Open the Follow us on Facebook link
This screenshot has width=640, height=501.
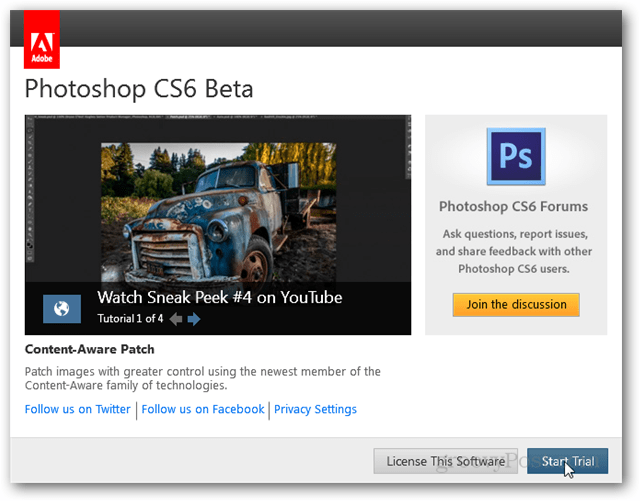tap(203, 409)
